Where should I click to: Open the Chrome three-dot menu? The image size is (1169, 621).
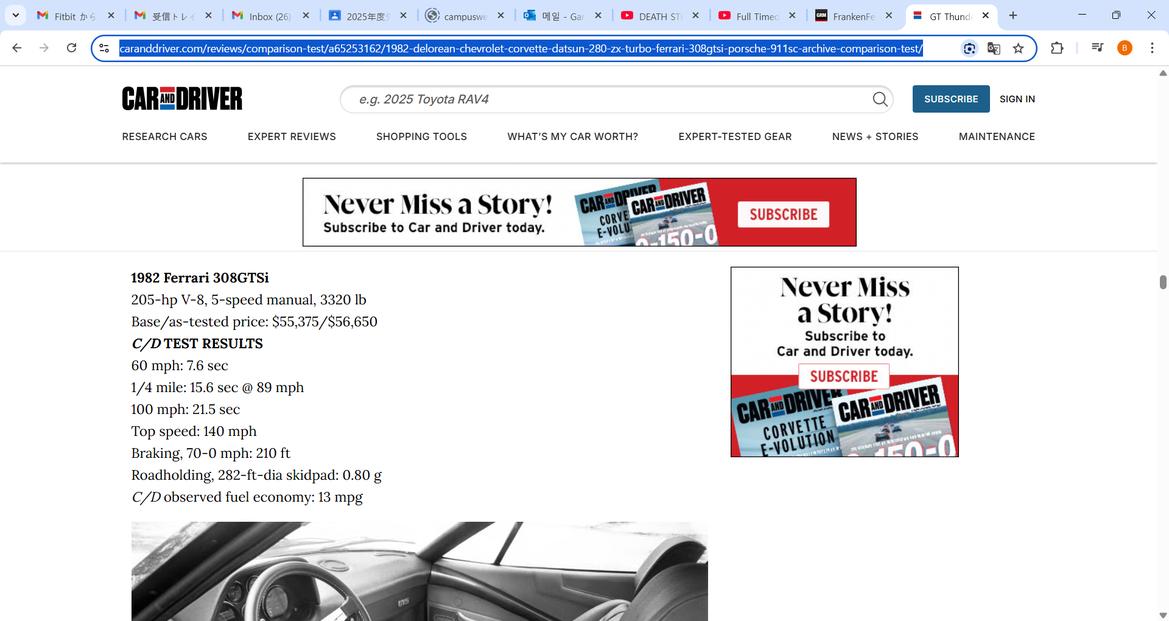pyautogui.click(x=1152, y=48)
